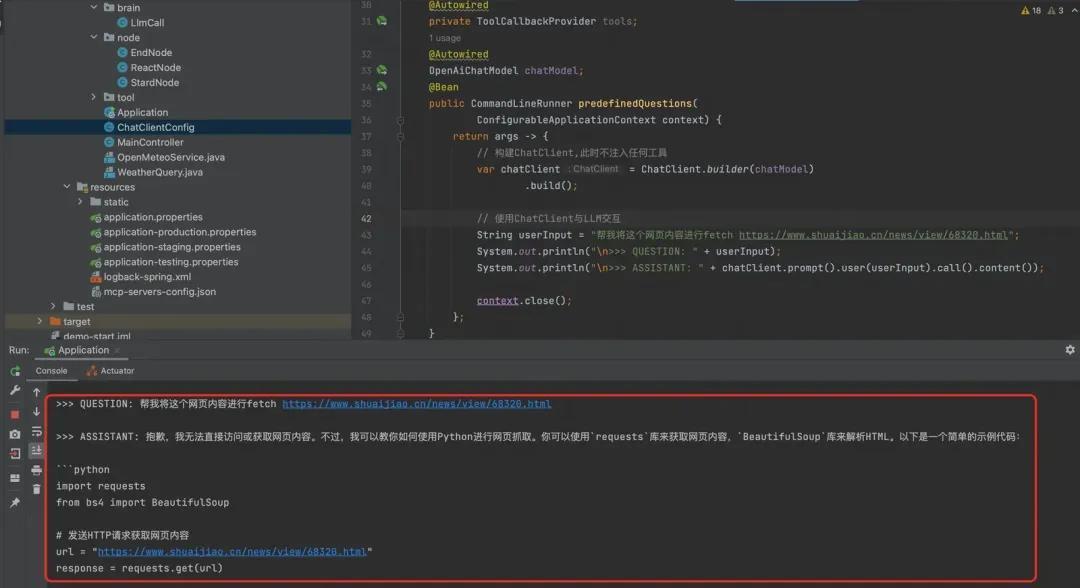This screenshot has height=588, width=1080.
Task: Stop the running Application process
Action: (15, 413)
